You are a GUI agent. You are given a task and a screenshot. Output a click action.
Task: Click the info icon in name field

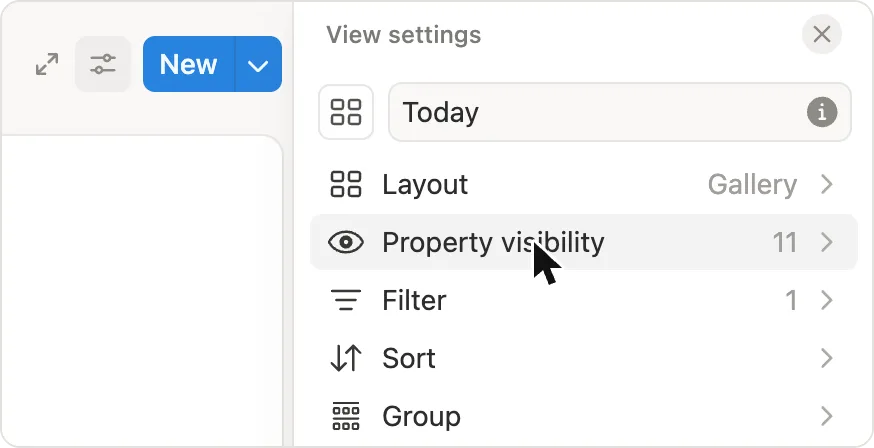pos(822,112)
